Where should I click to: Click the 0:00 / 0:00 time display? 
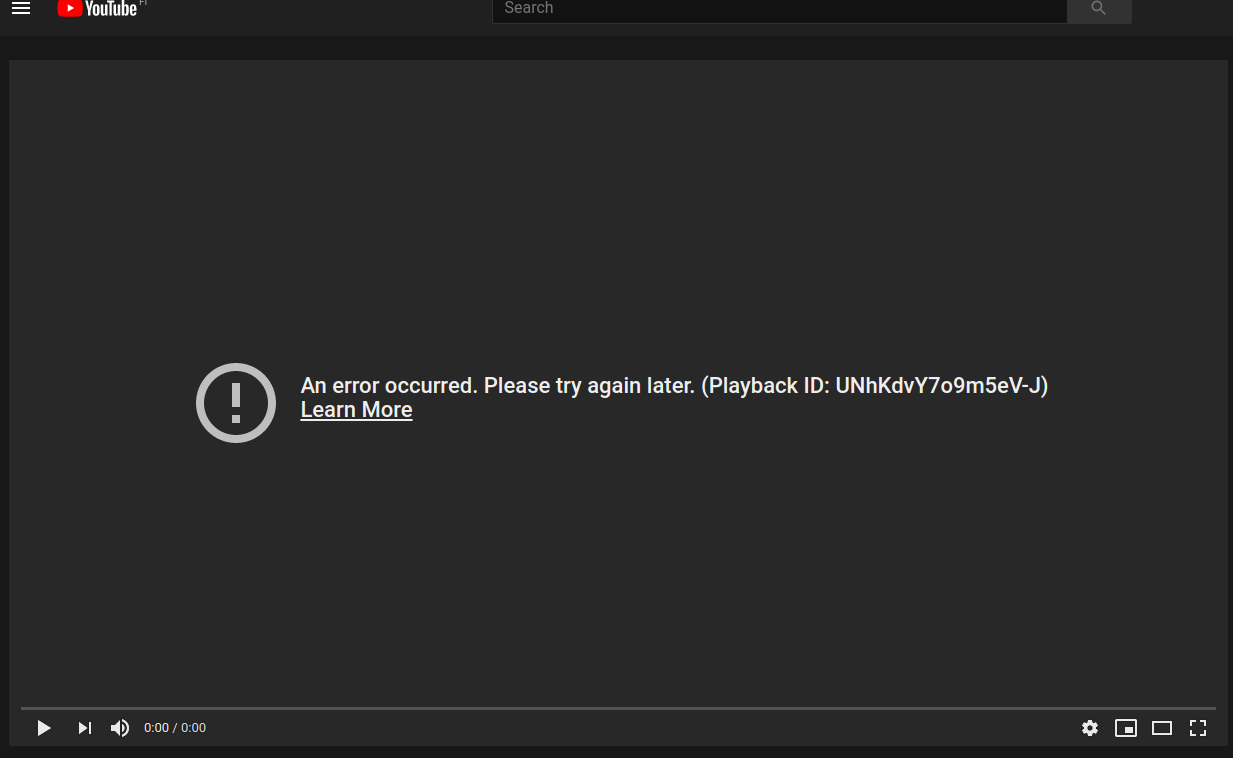[x=175, y=728]
